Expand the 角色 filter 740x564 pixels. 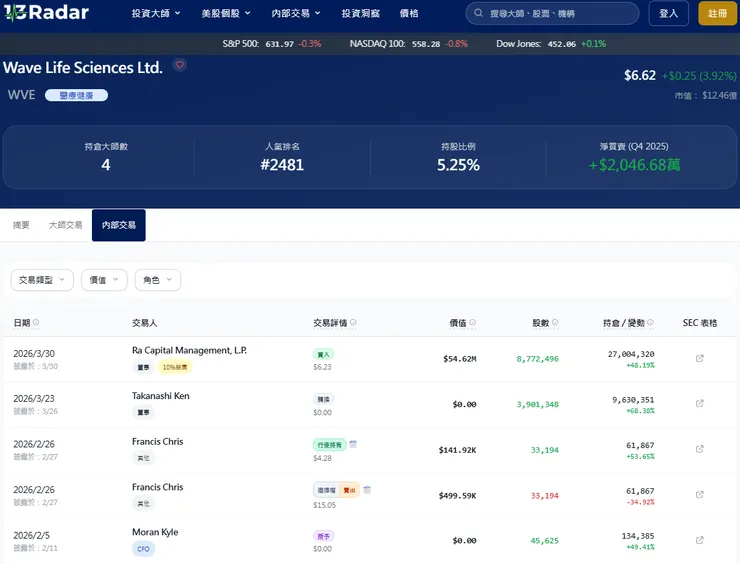158,280
